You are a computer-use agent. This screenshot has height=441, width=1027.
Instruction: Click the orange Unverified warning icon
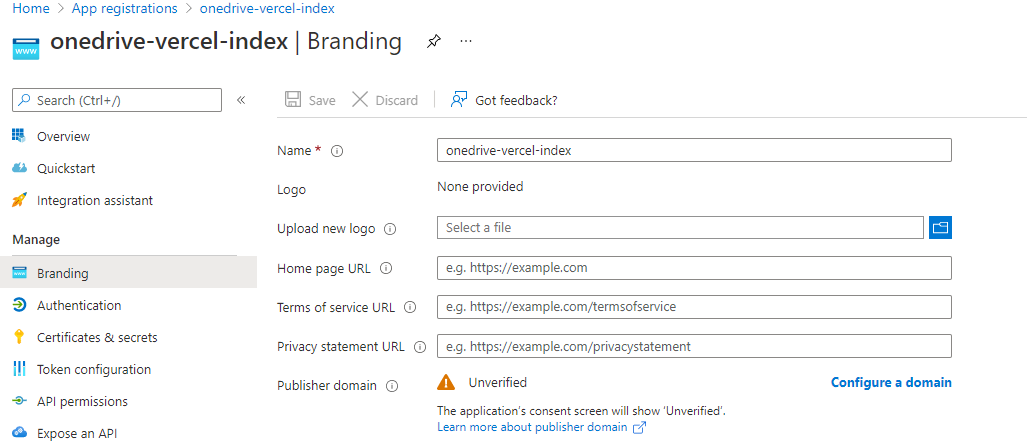pos(446,382)
